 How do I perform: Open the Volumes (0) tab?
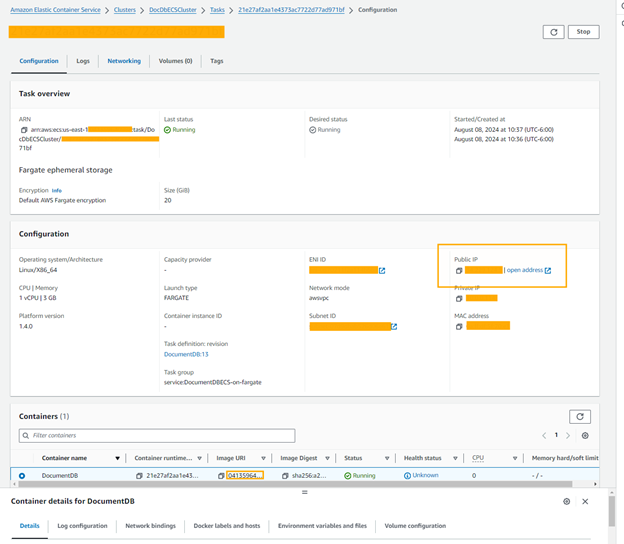point(175,61)
